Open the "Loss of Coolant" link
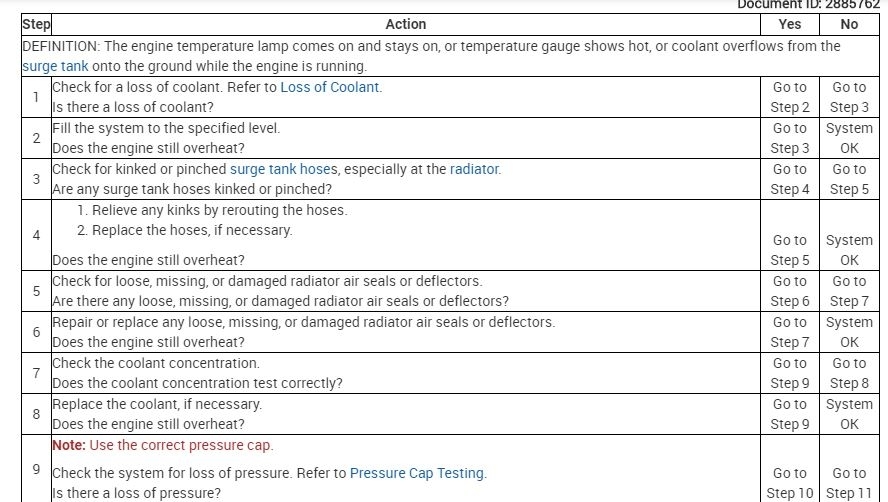 330,87
